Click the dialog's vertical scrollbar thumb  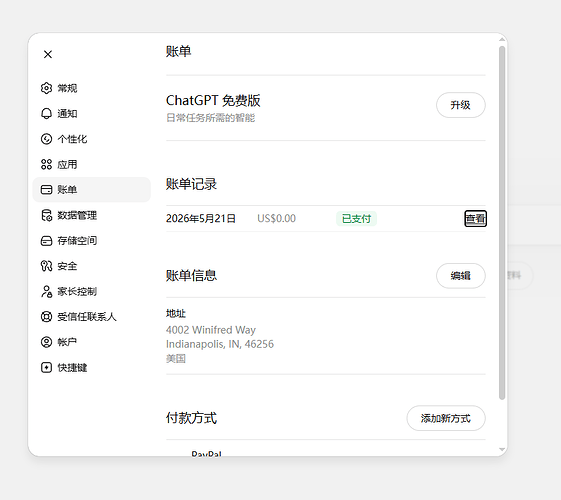tap(502, 222)
